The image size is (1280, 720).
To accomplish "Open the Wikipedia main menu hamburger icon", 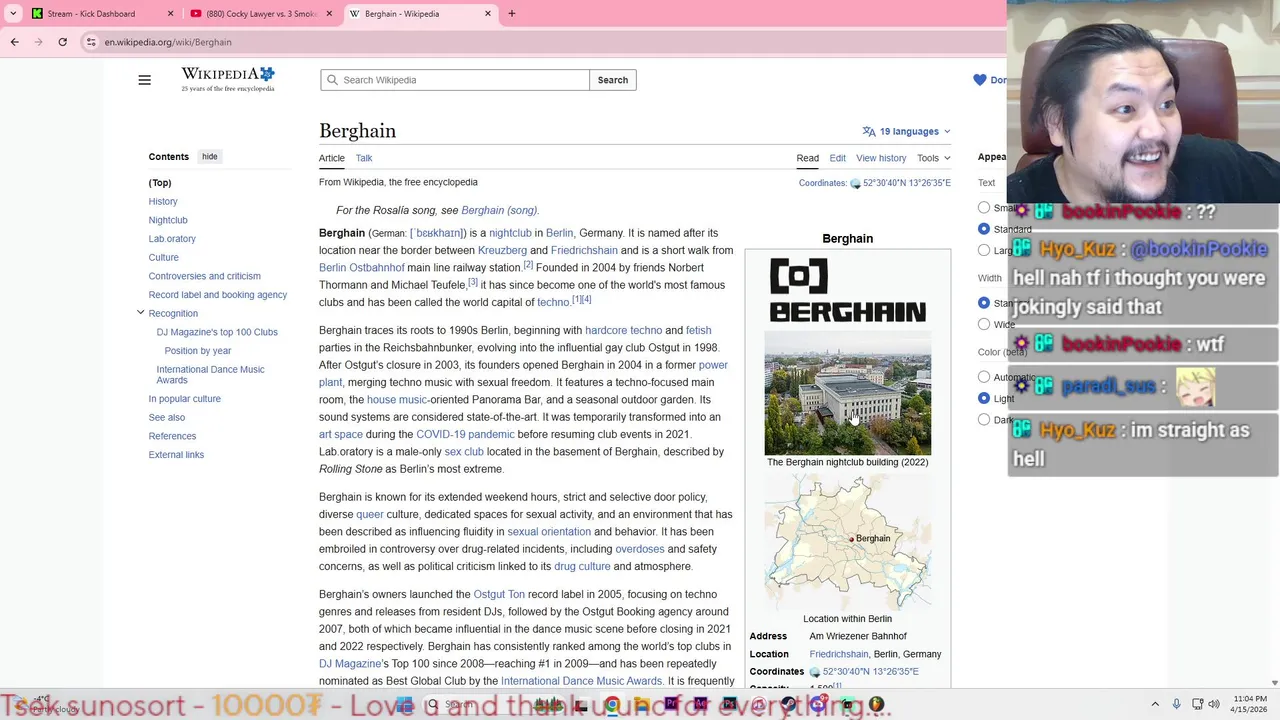I will [x=145, y=80].
